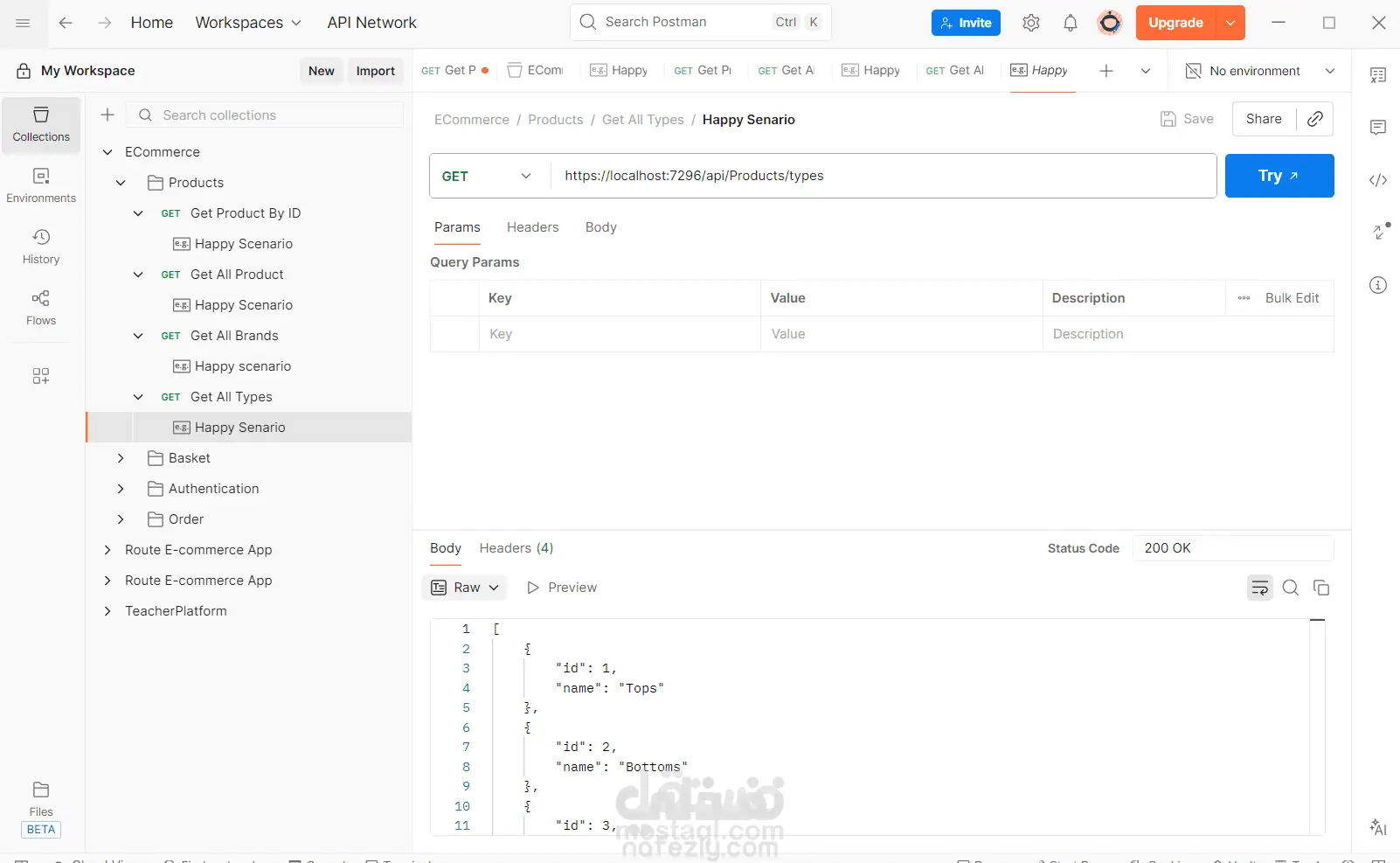
Task: Click the Upgrade button
Action: point(1176,23)
